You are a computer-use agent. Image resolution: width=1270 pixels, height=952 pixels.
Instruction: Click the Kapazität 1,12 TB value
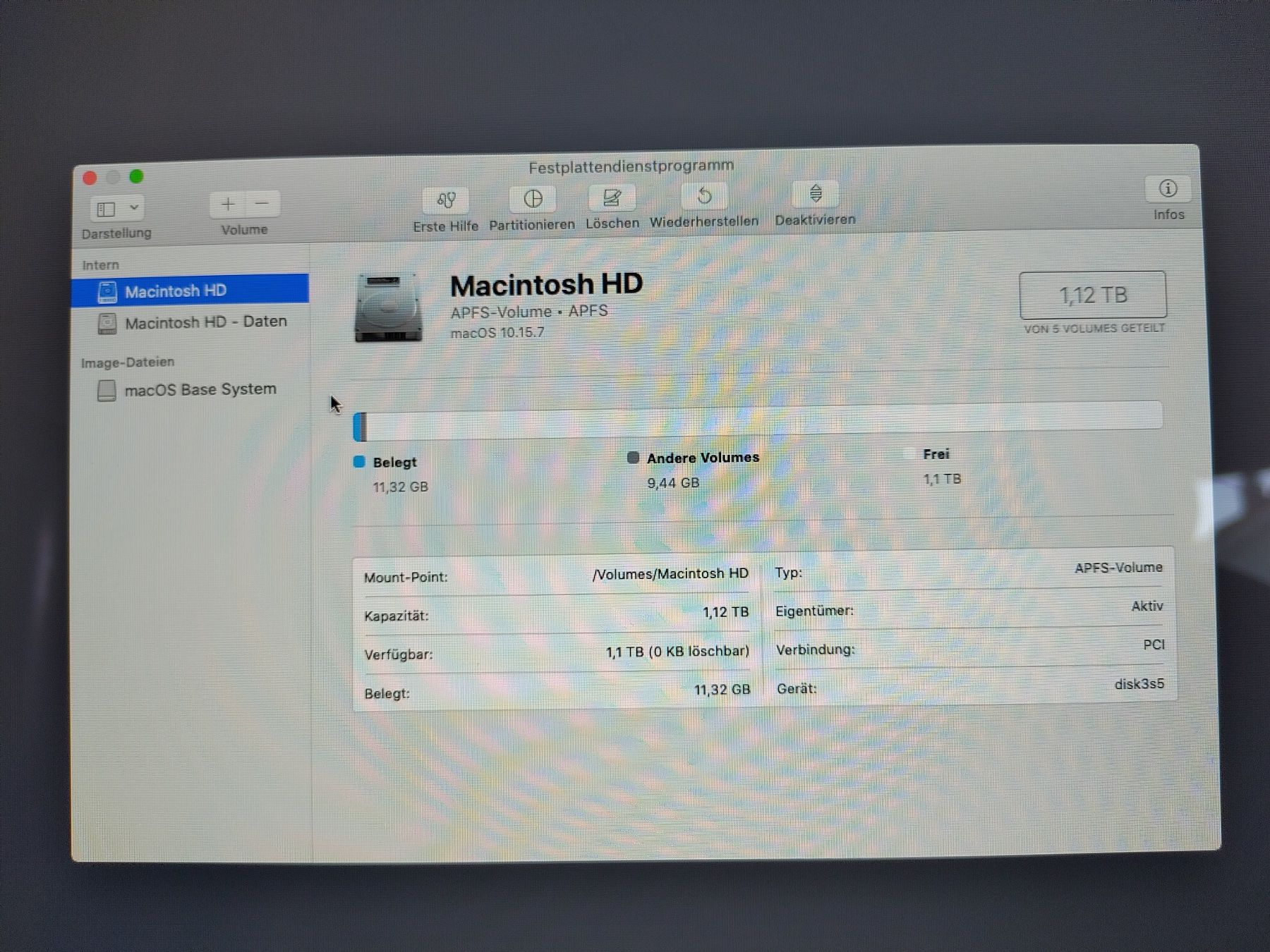point(725,612)
